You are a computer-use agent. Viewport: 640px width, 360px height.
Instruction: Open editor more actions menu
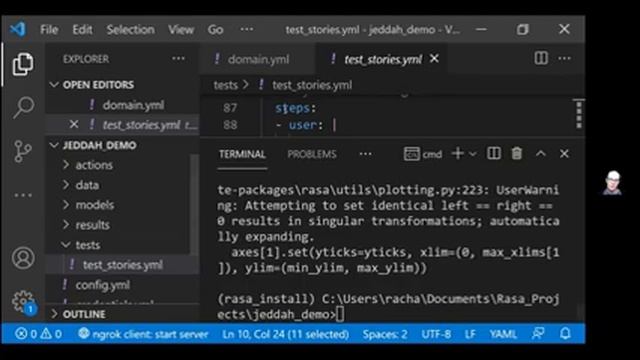pos(564,58)
